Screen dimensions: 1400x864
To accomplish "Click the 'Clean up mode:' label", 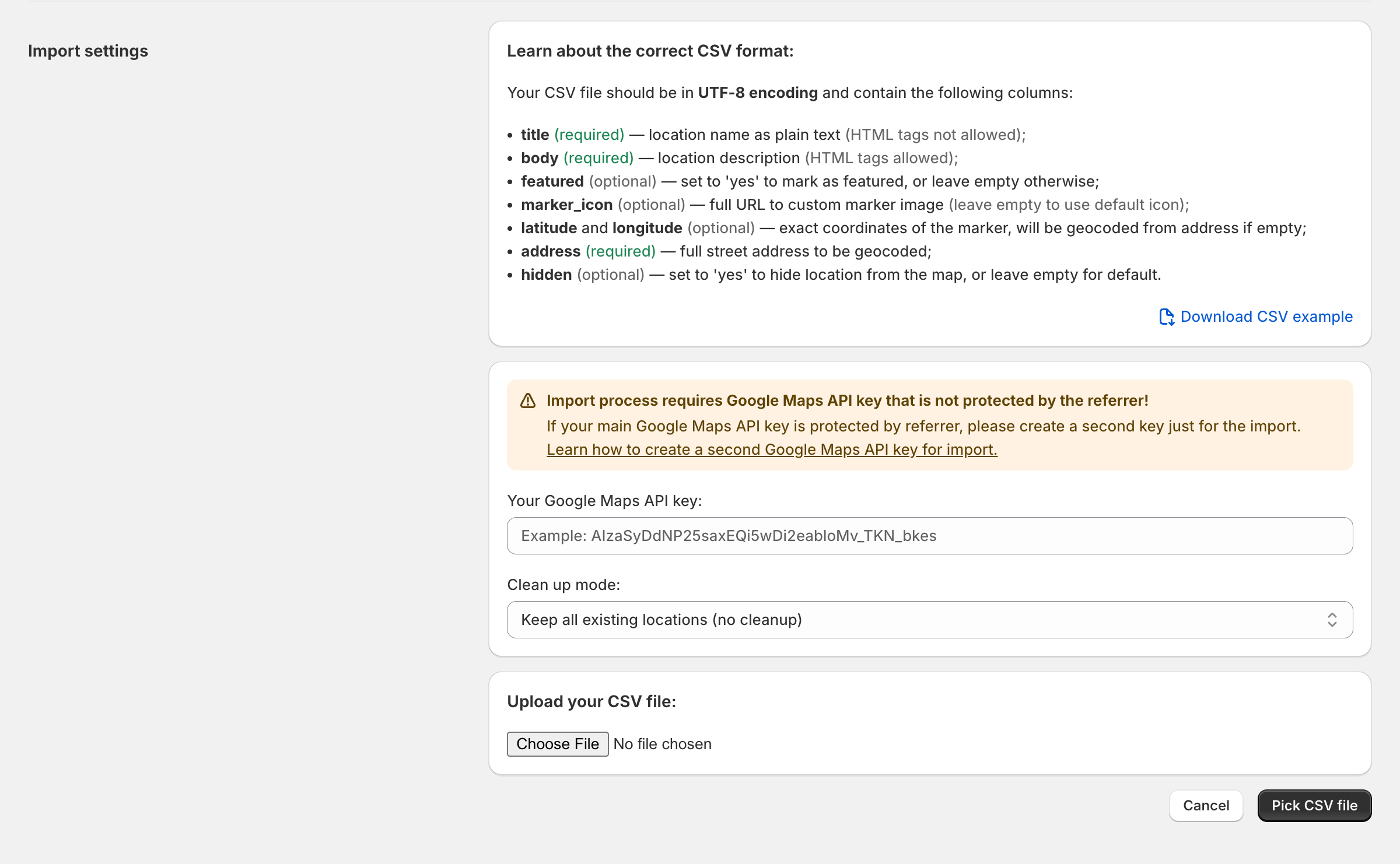I will [x=563, y=584].
